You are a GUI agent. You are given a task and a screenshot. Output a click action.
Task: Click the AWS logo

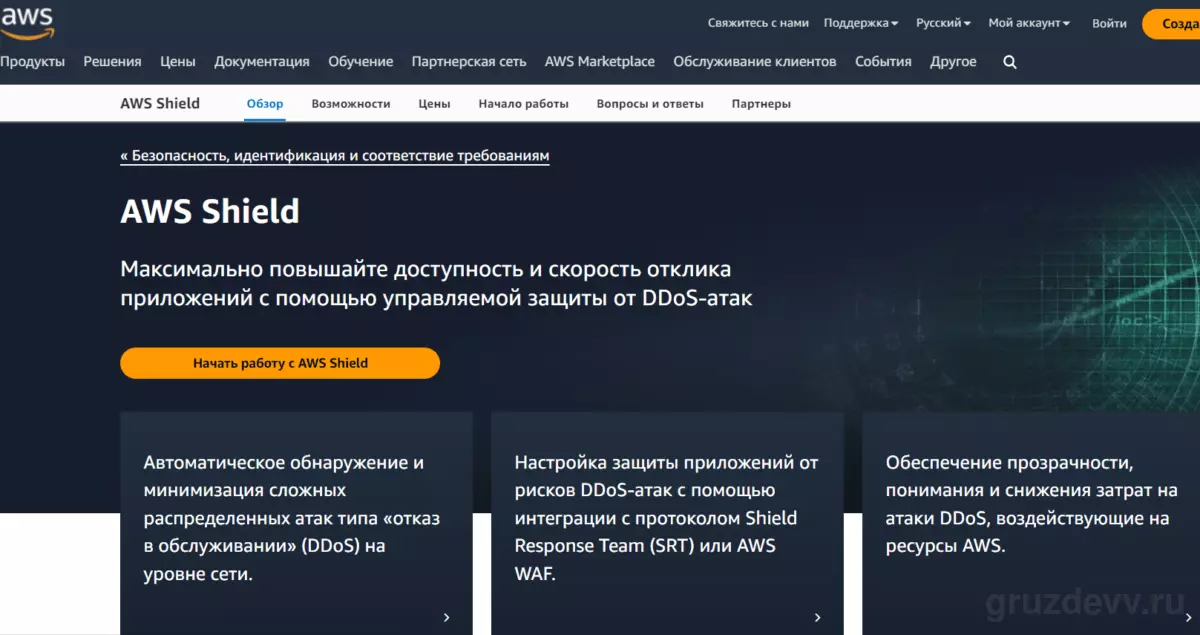tap(26, 22)
